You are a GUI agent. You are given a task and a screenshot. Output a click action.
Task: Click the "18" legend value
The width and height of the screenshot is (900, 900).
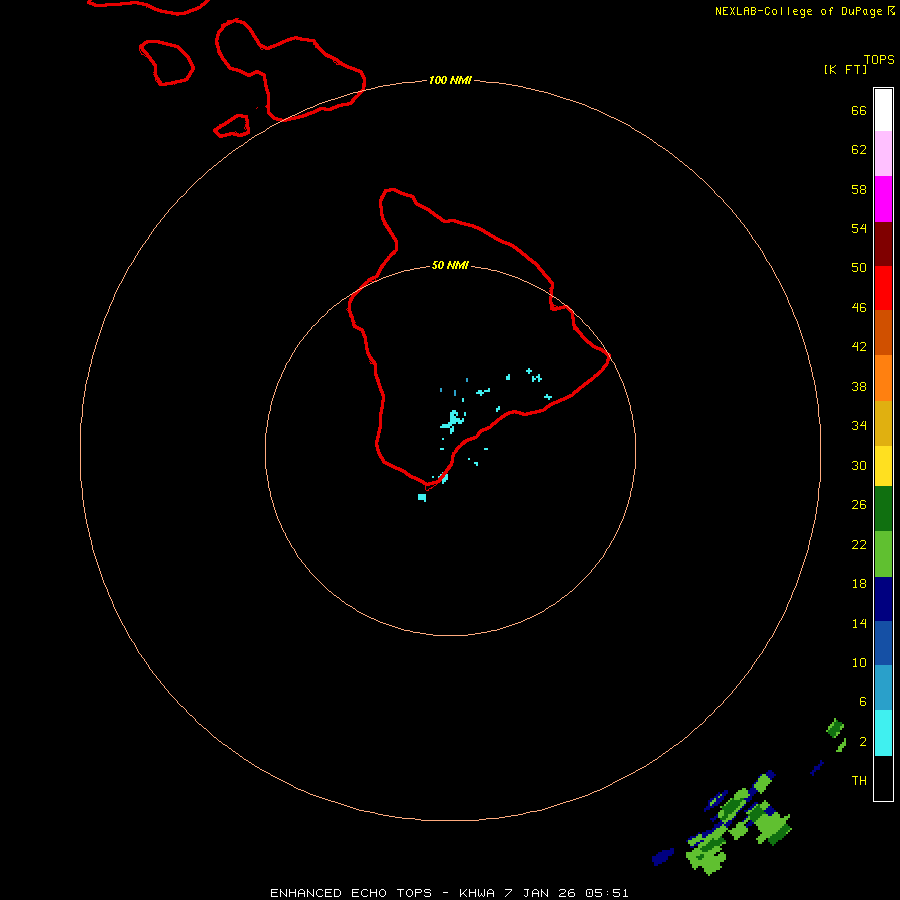click(x=859, y=584)
